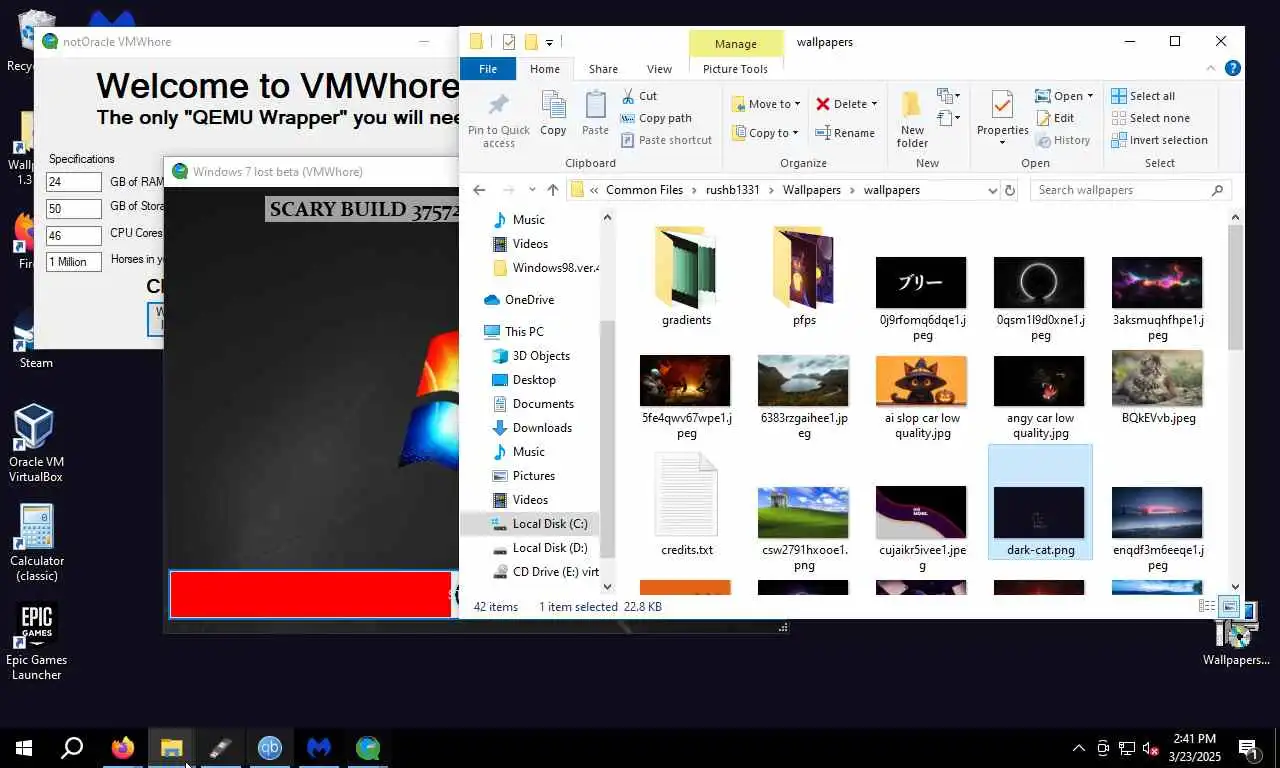This screenshot has width=1280, height=768.
Task: Click Copy path in ribbon
Action: [x=656, y=118]
